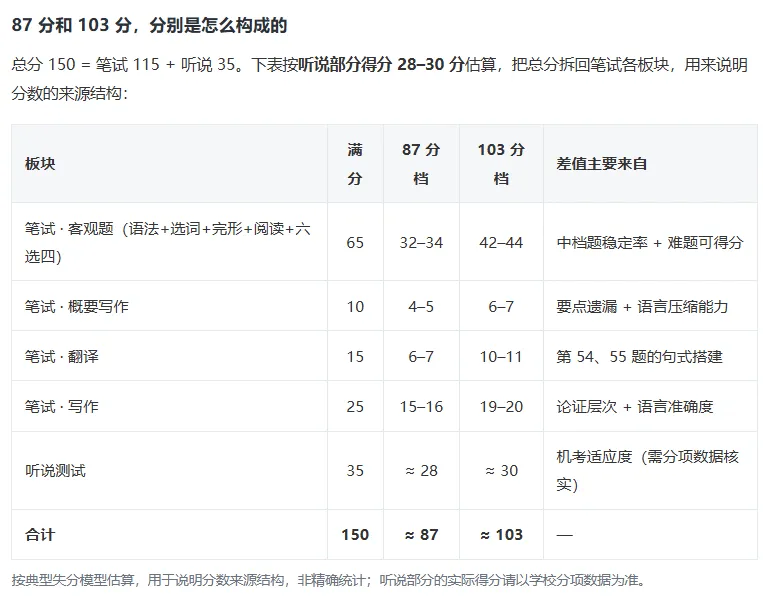The image size is (763, 596).
Task: Click the bold text '听说部分得分 28–30 分'
Action: point(381,64)
